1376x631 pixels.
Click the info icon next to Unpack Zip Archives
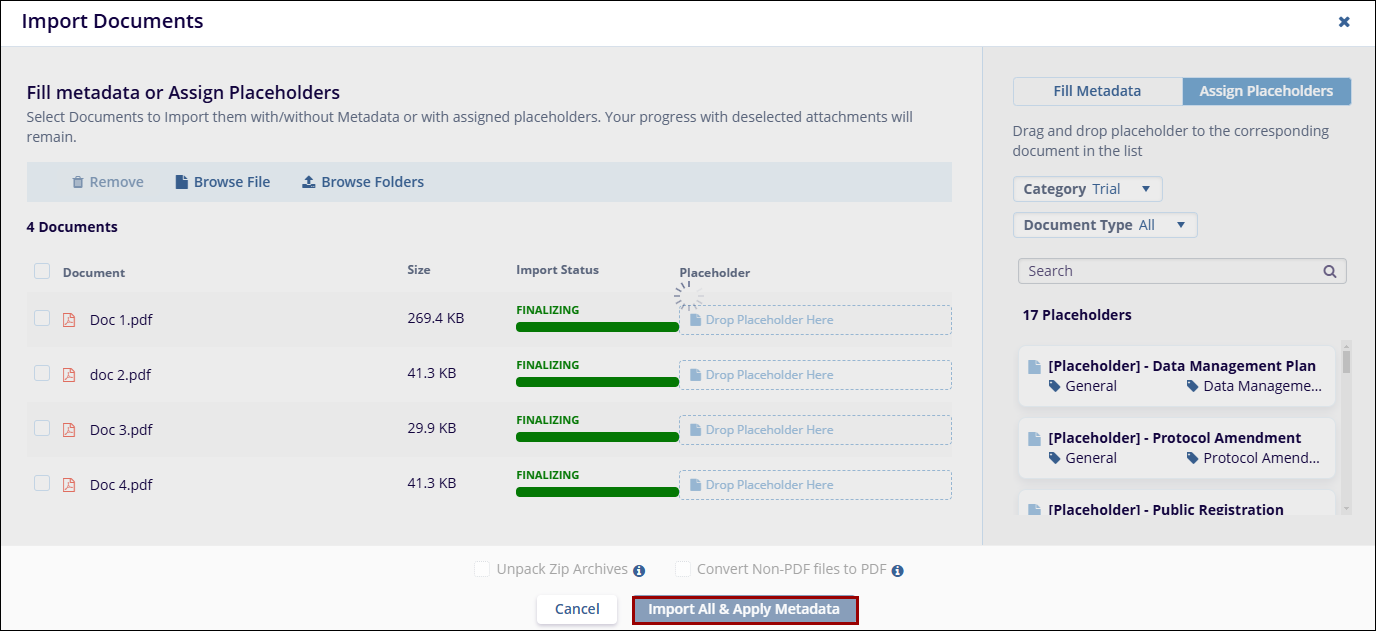click(x=639, y=570)
